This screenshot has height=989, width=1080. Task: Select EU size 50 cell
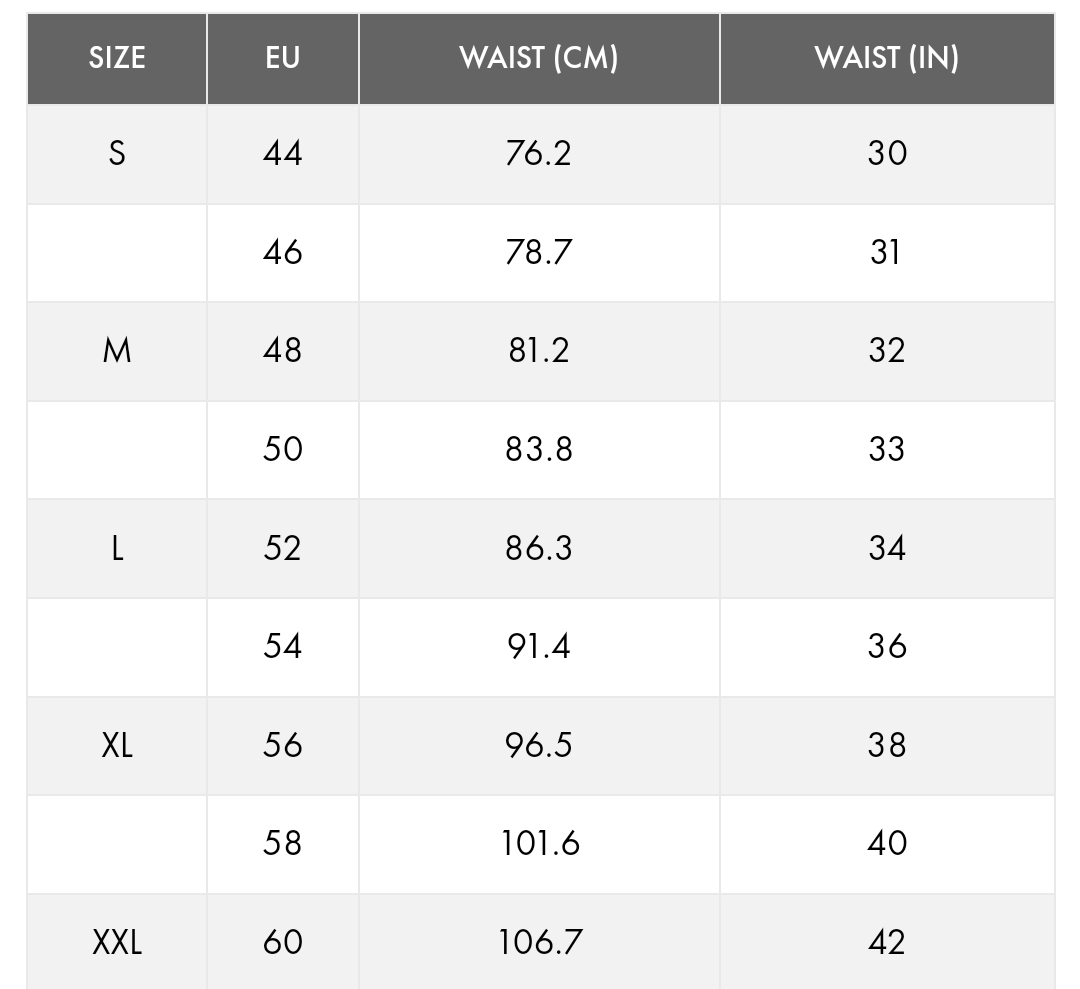[283, 449]
